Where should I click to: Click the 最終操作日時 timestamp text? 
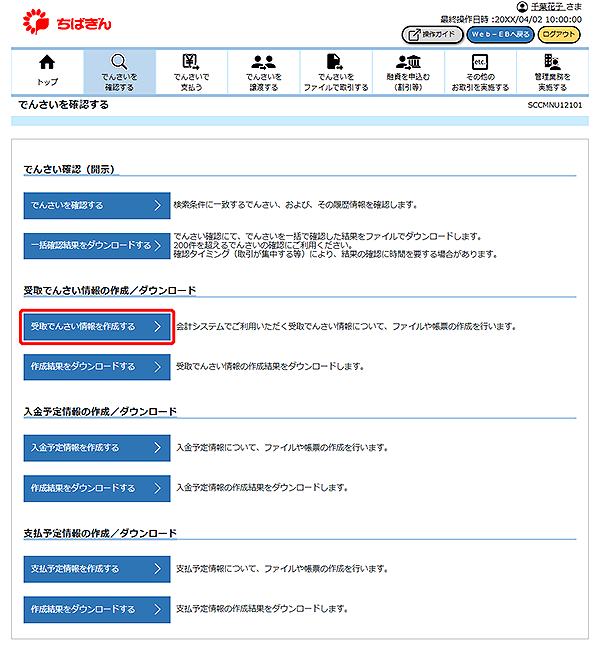tap(511, 20)
